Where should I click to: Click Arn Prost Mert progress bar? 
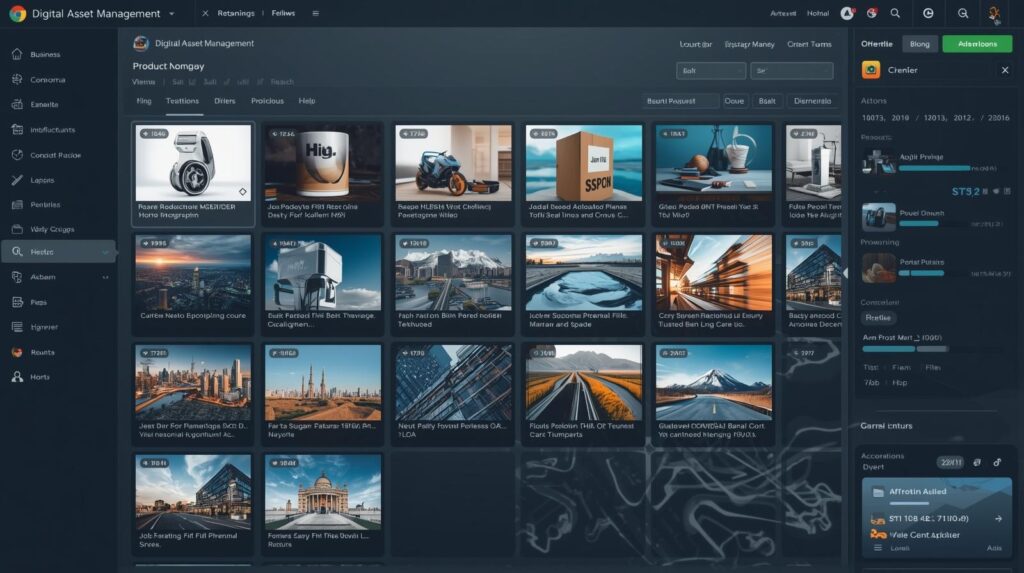point(905,349)
